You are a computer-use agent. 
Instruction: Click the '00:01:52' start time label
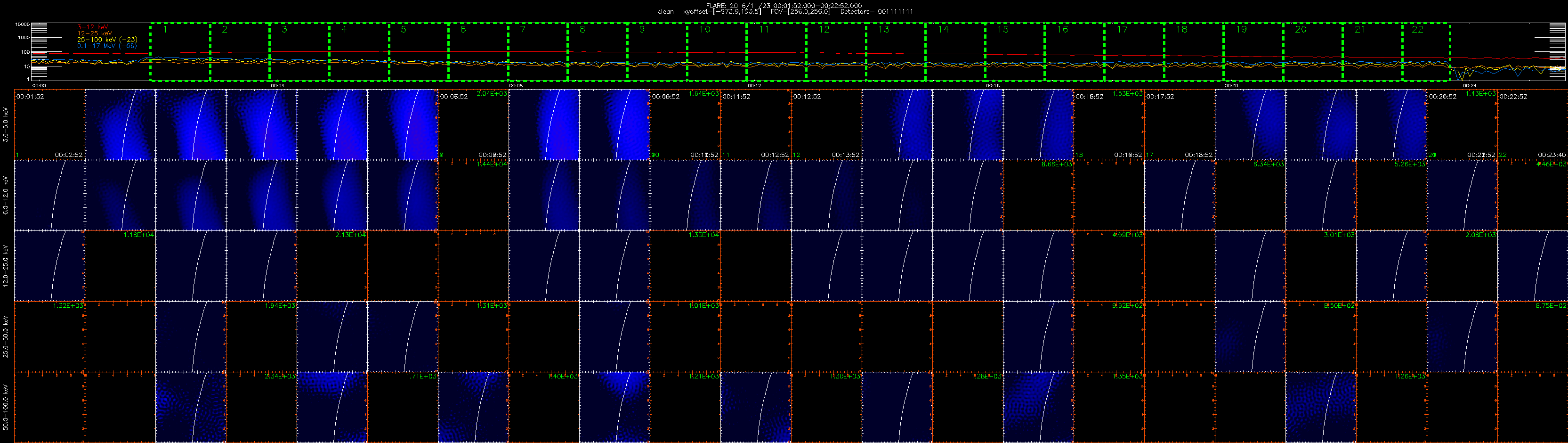click(30, 96)
